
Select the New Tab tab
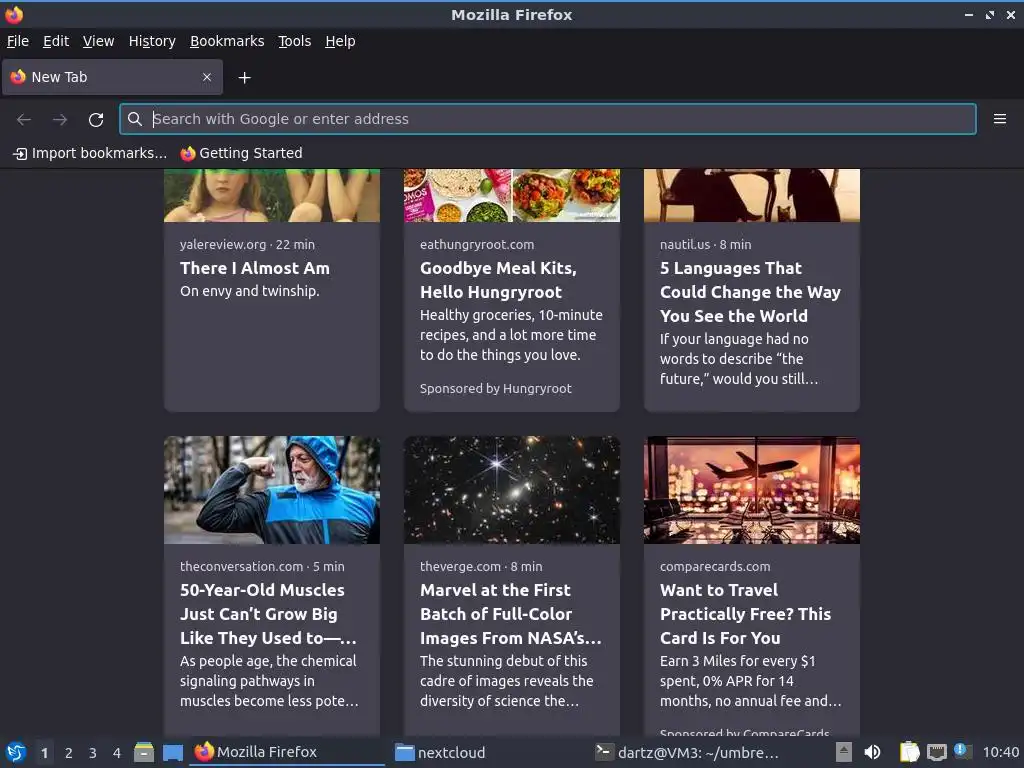coord(112,77)
